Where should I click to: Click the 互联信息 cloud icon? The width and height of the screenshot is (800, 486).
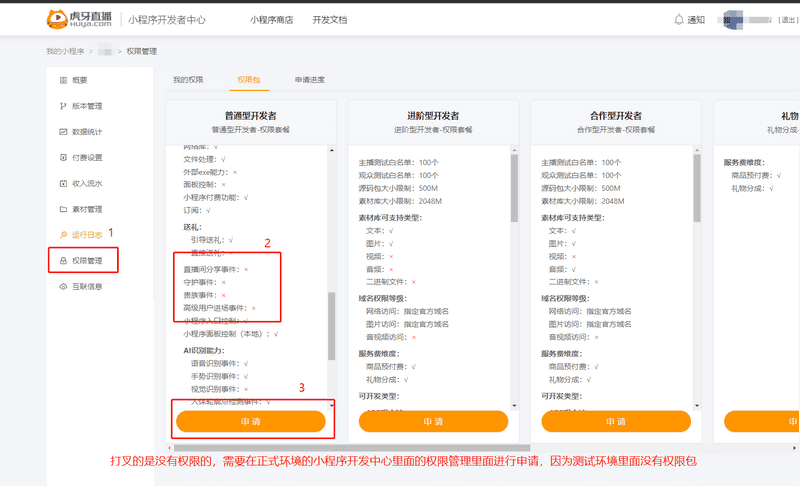63,286
